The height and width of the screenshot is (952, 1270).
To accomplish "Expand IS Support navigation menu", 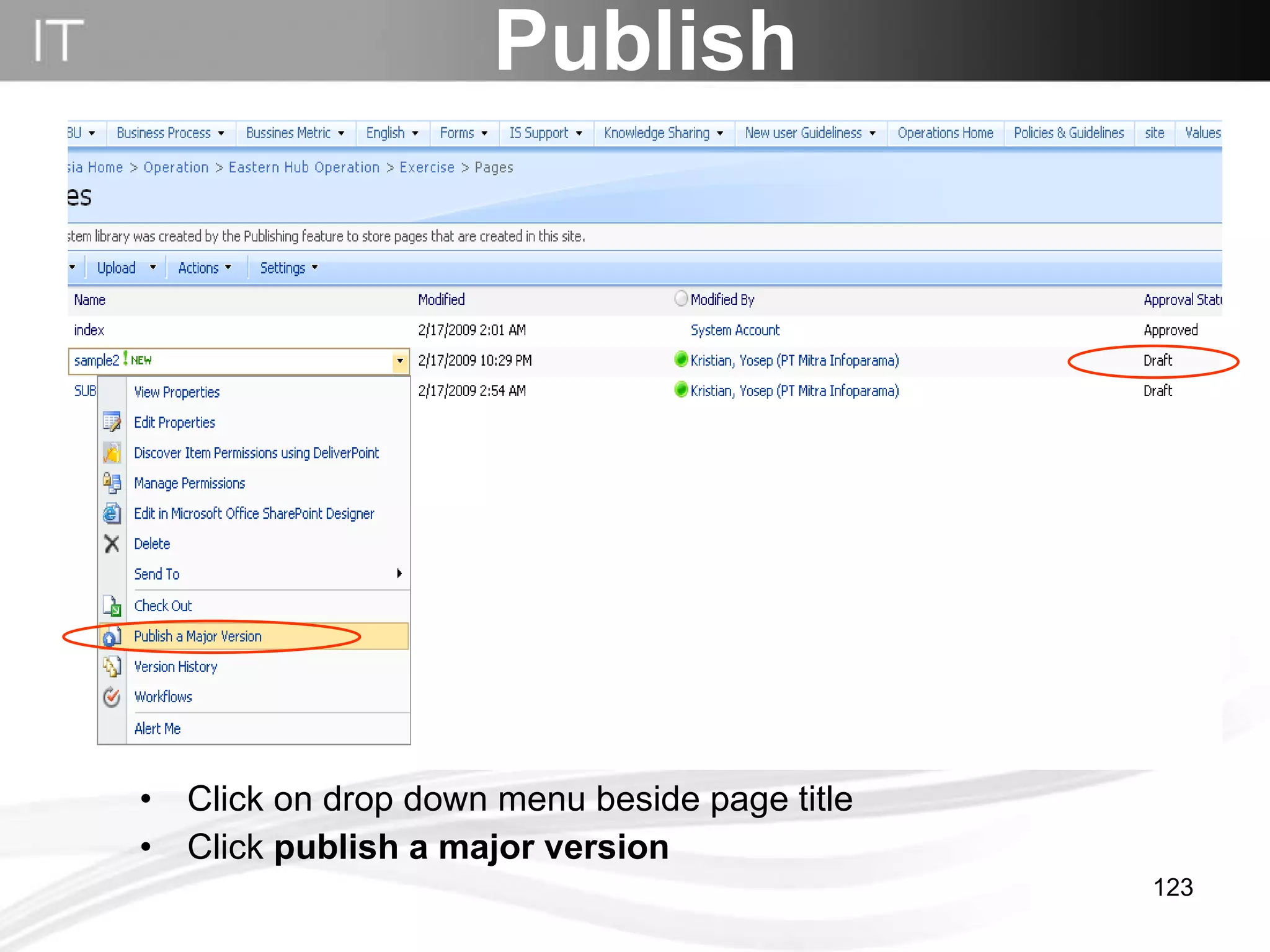I will (x=579, y=133).
